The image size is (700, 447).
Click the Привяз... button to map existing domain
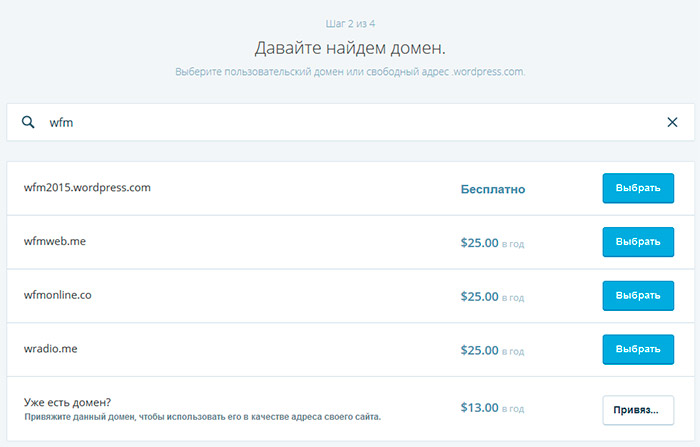pos(637,409)
